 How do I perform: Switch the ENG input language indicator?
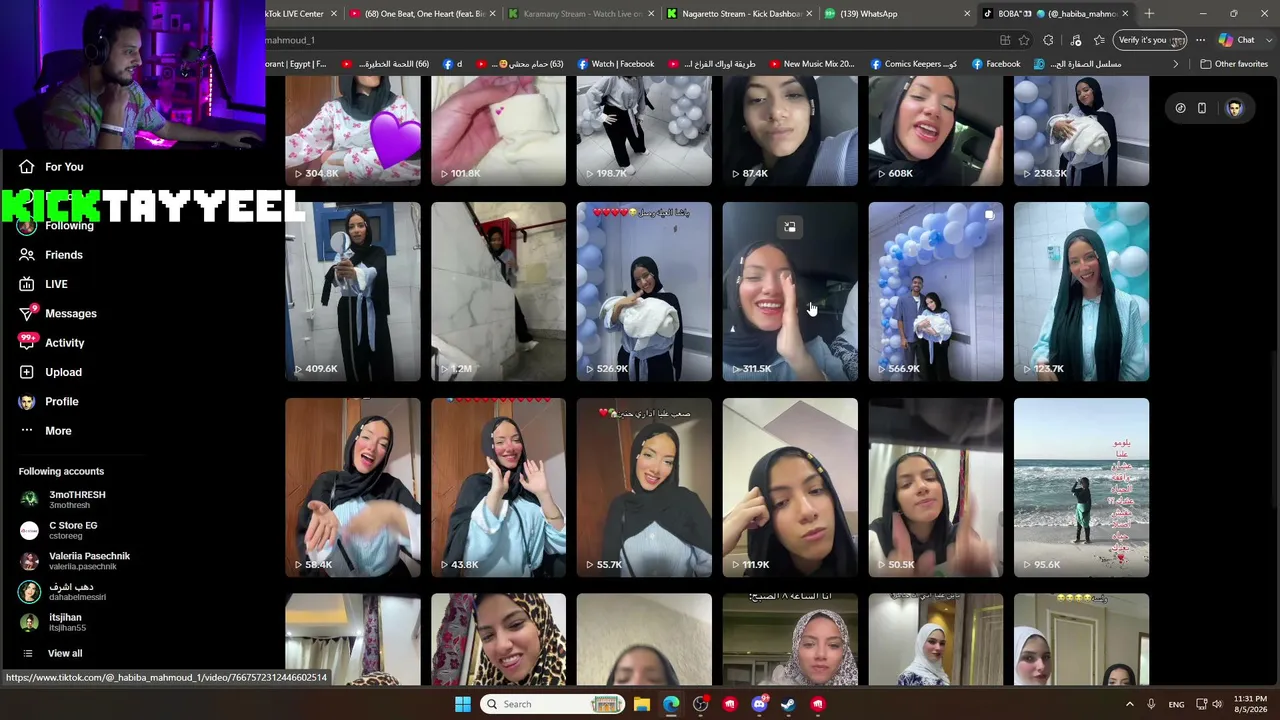1176,704
